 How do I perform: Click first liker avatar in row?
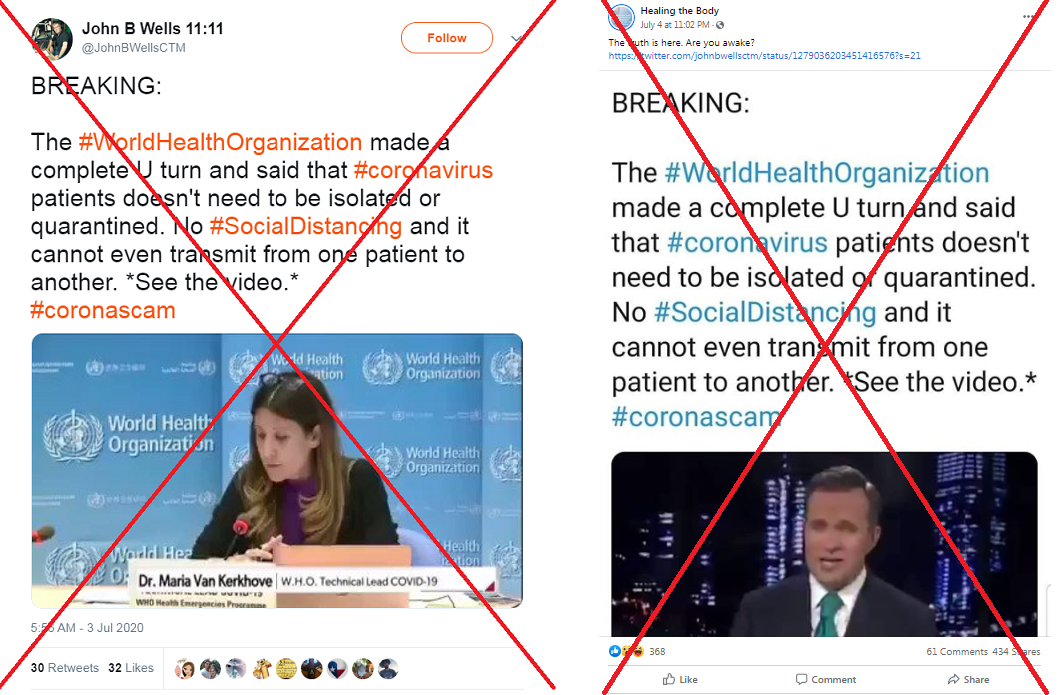tap(184, 669)
